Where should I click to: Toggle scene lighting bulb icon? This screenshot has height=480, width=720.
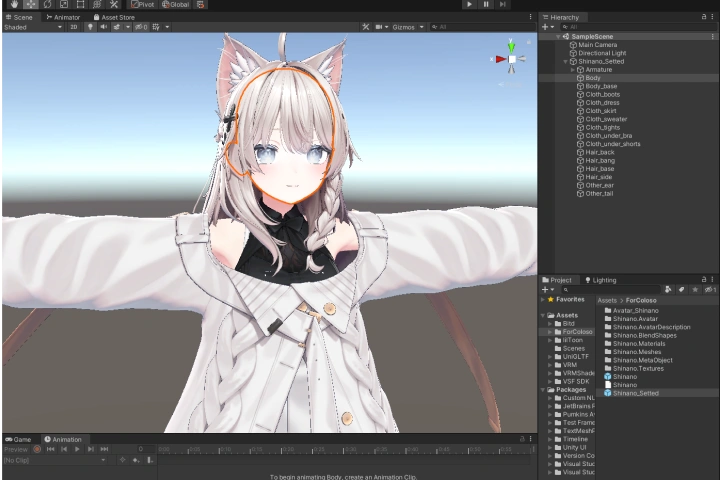coord(90,27)
